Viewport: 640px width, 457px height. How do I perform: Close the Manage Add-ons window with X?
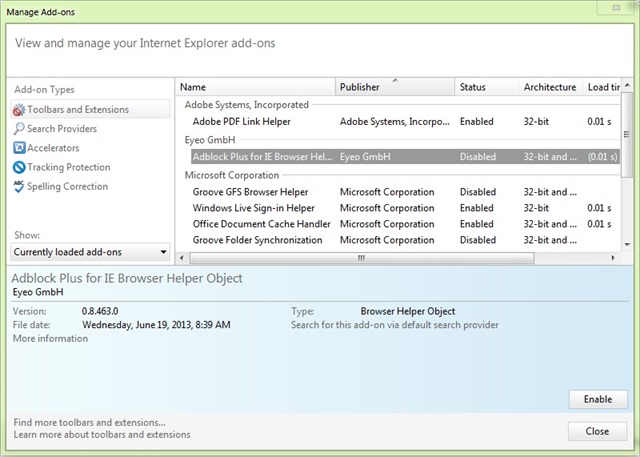(x=616, y=8)
